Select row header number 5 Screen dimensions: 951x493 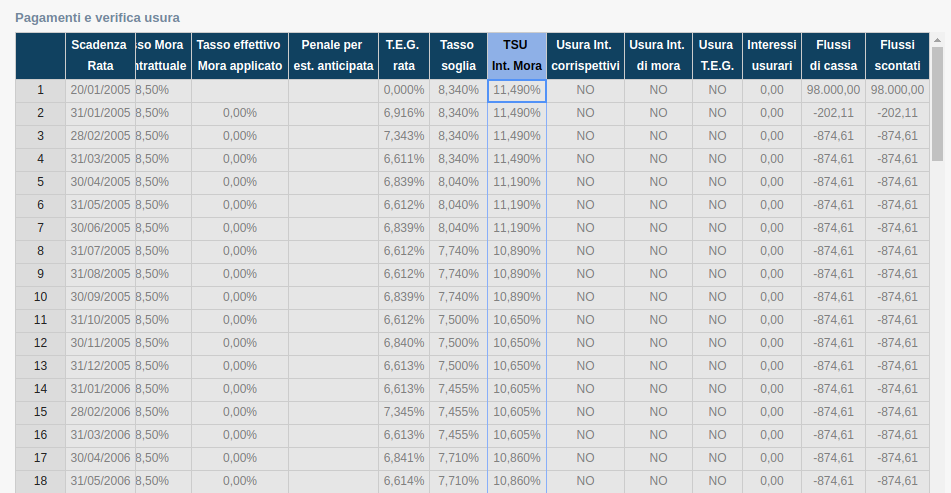tap(40, 182)
